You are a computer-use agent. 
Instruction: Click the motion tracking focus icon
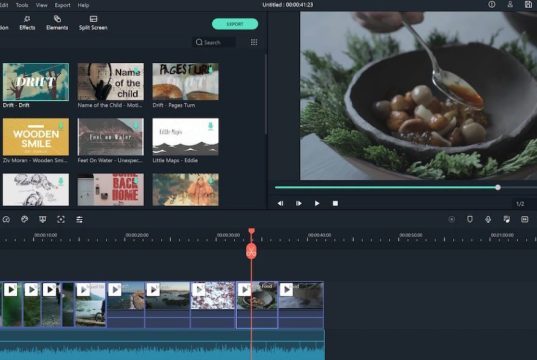(61, 220)
